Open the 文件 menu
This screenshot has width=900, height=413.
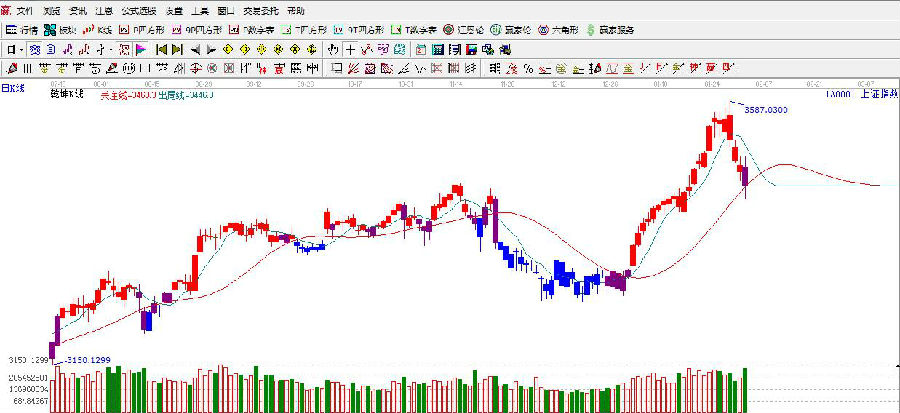coord(25,10)
